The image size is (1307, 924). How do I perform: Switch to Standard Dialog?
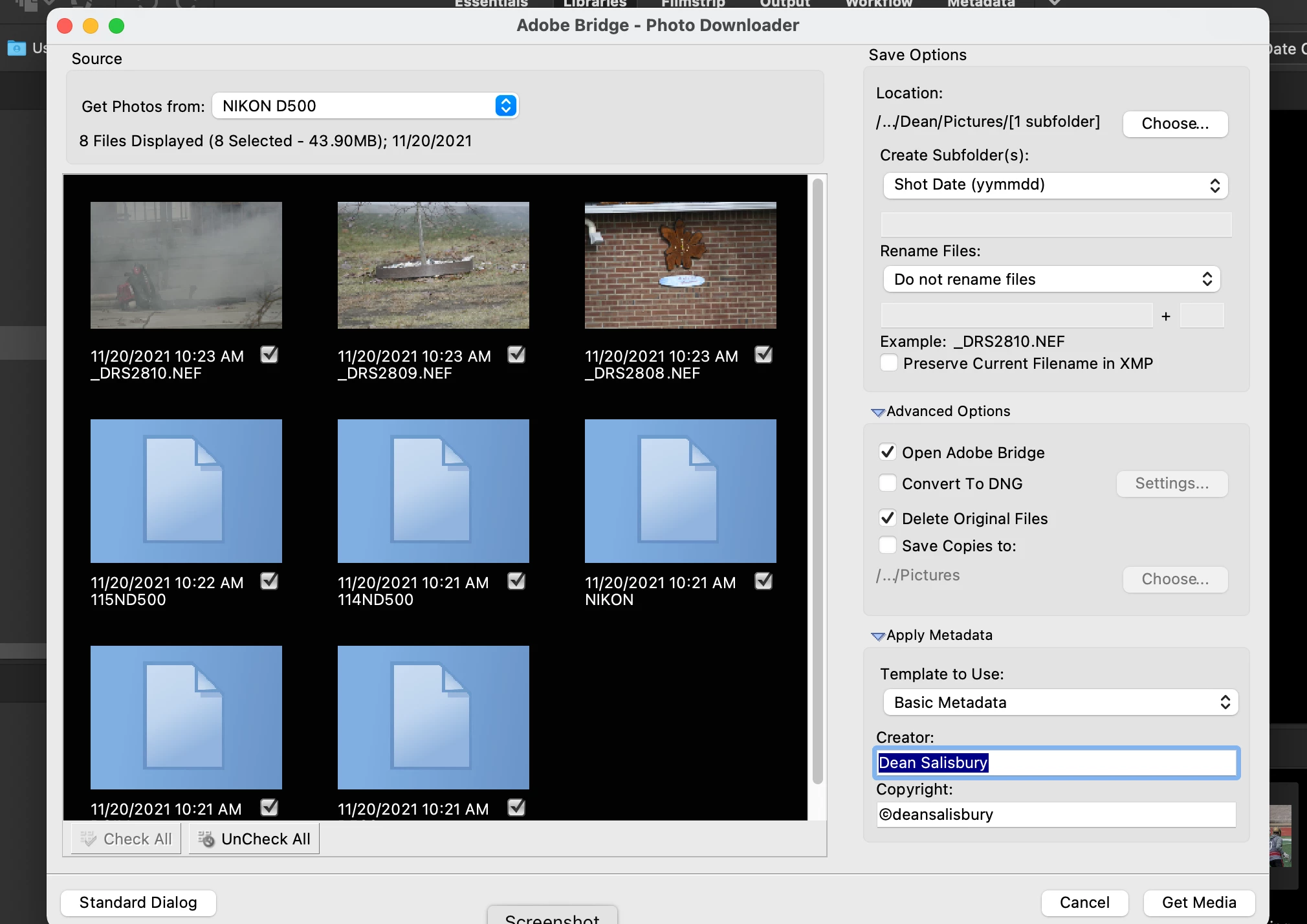(138, 902)
